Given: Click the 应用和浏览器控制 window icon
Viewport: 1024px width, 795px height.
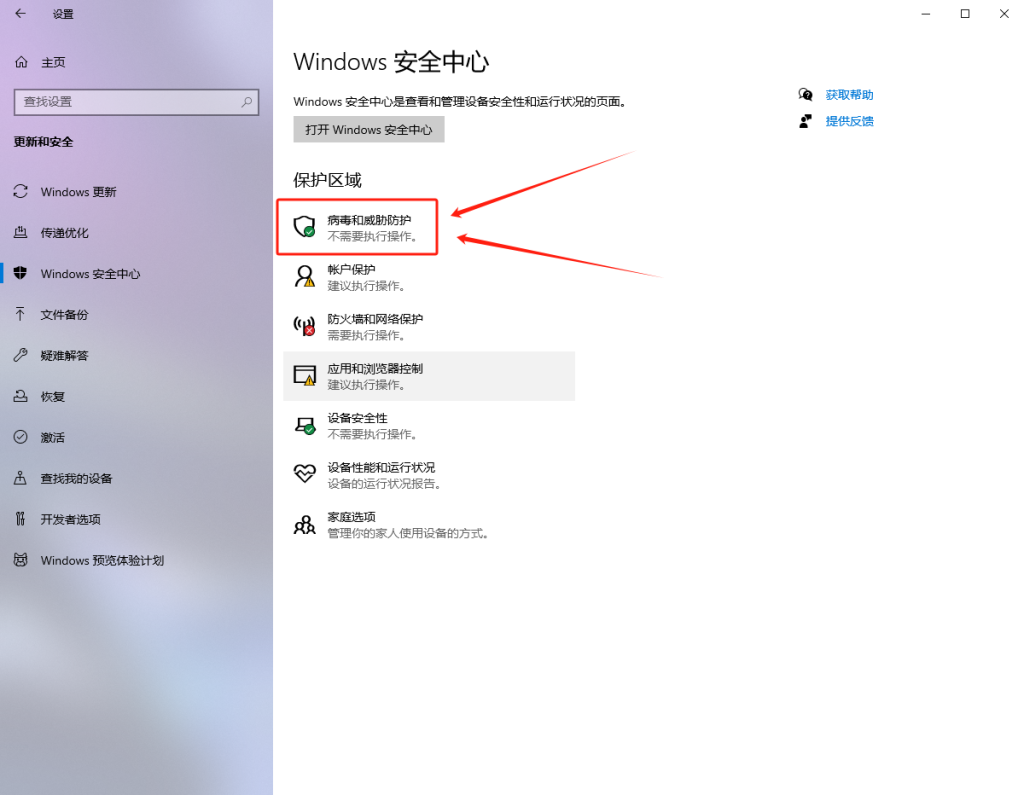Looking at the screenshot, I should [304, 375].
